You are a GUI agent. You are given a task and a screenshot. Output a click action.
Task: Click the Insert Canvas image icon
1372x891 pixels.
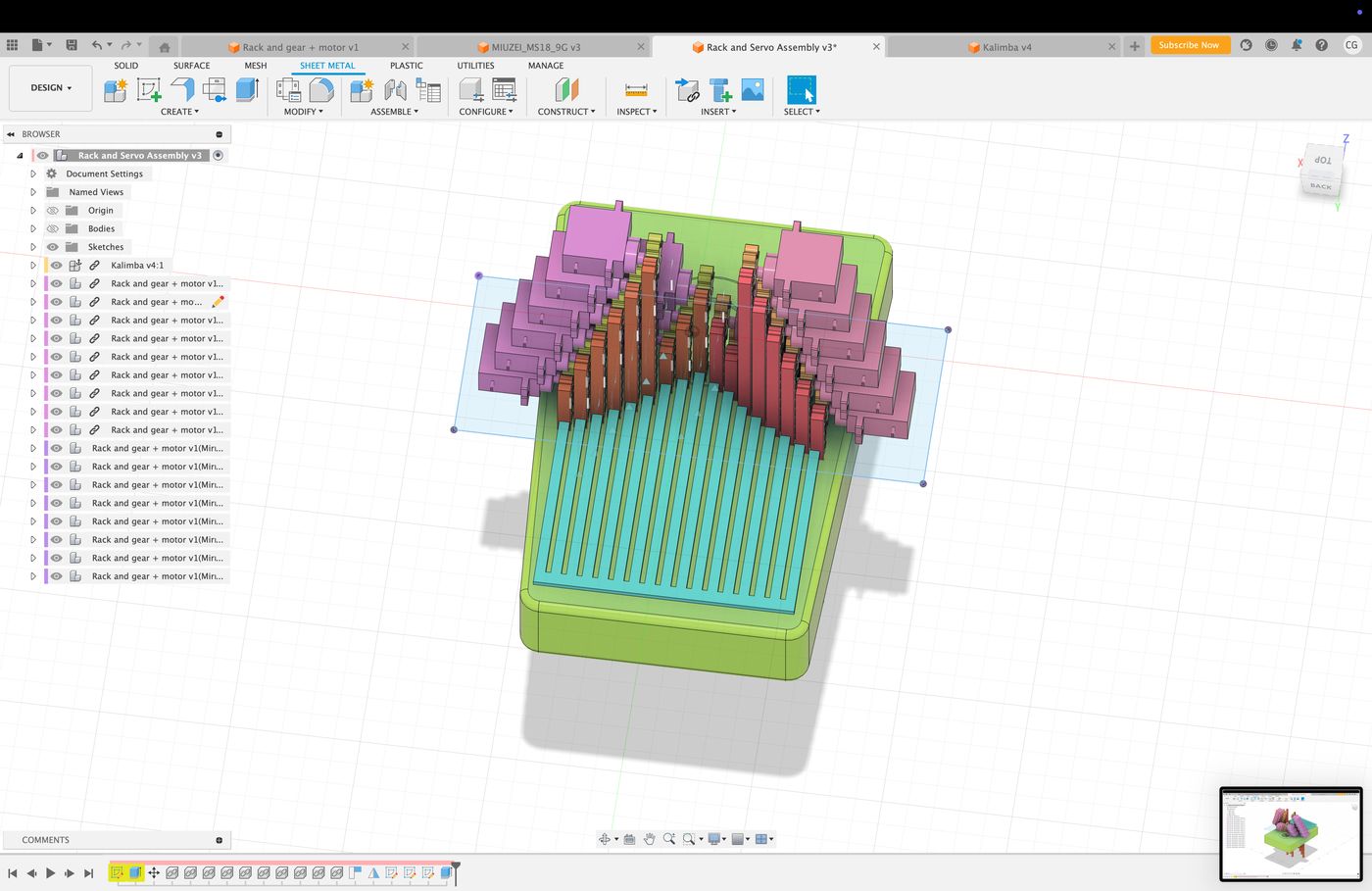(x=753, y=90)
